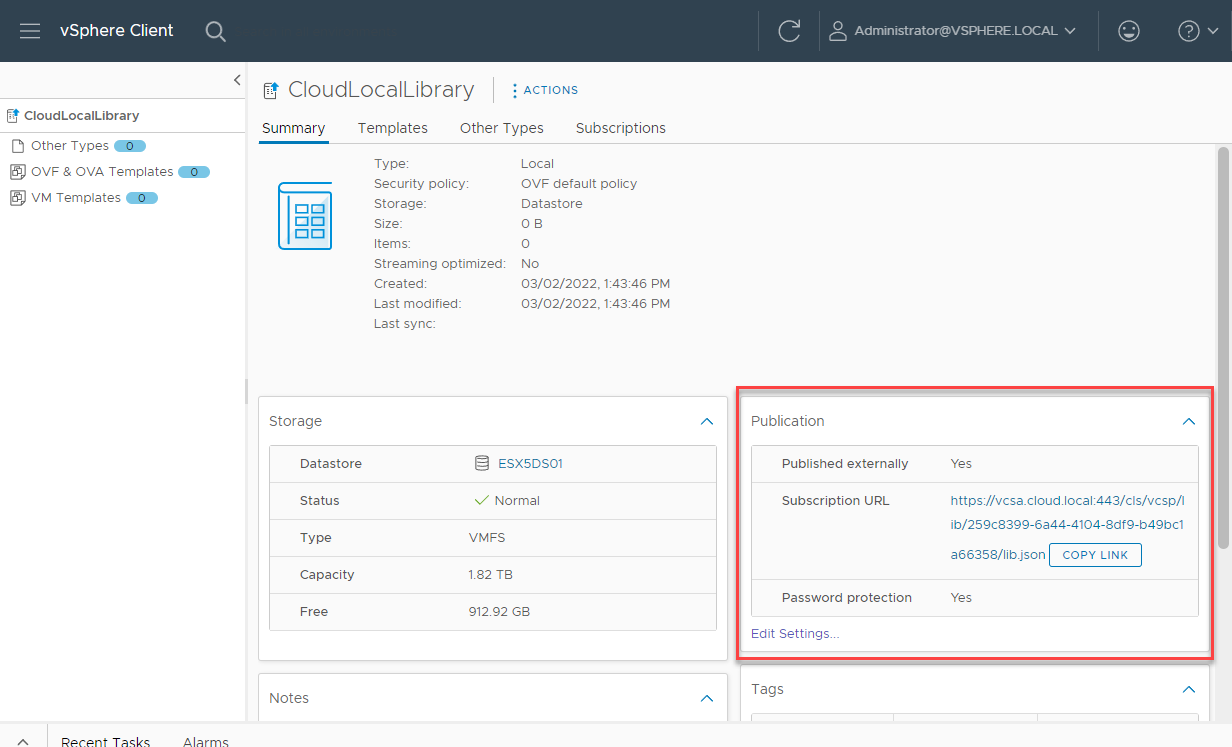Click the COPY LINK button
The image size is (1232, 747).
1095,555
